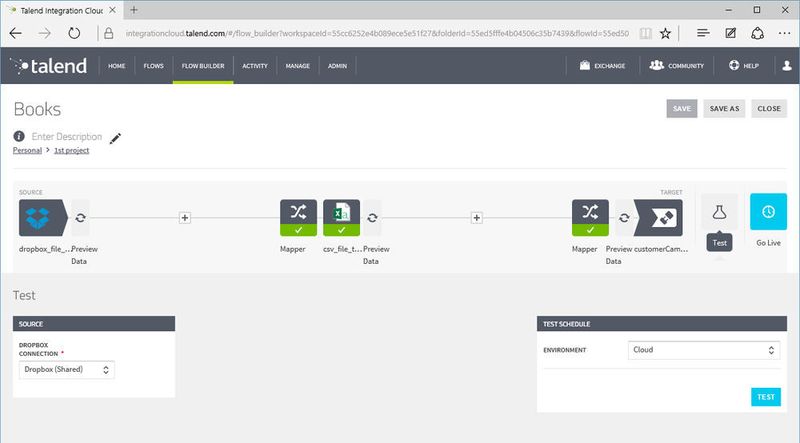Click the blue TEST button

pyautogui.click(x=766, y=397)
